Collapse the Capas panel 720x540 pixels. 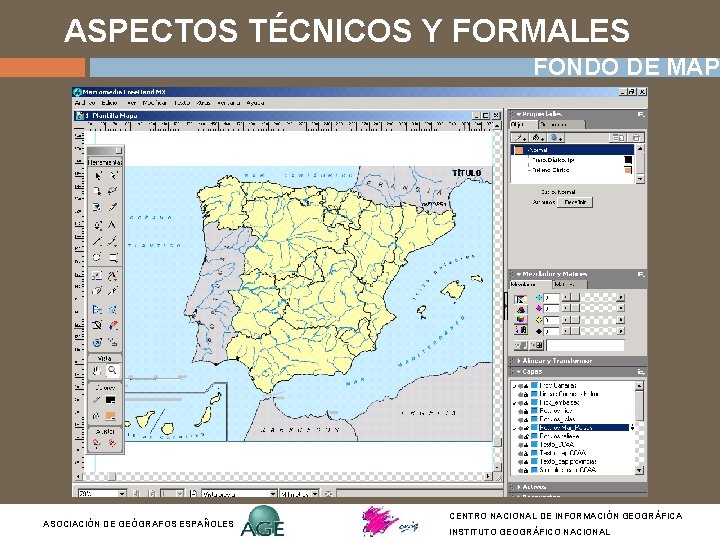(x=518, y=371)
